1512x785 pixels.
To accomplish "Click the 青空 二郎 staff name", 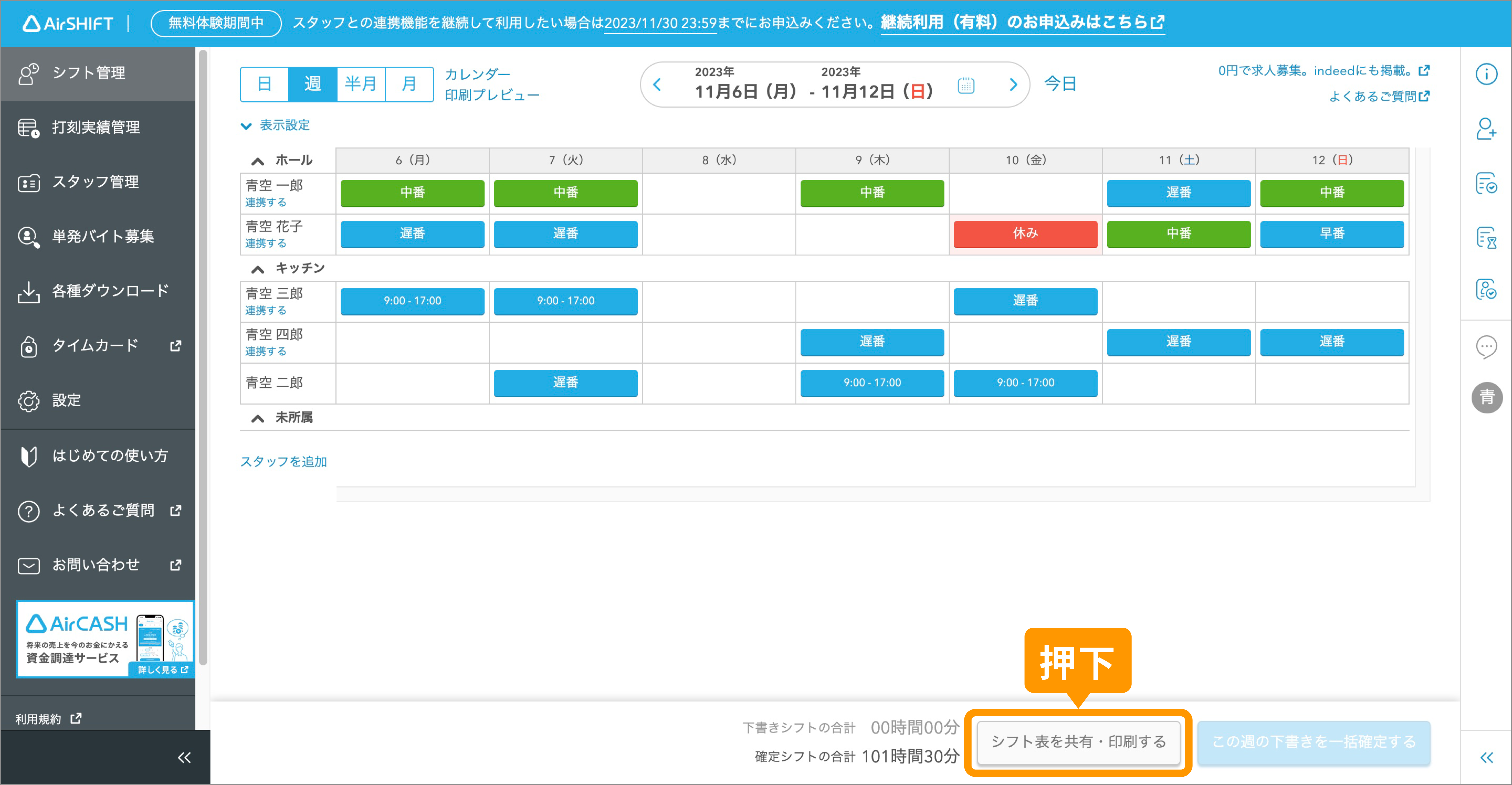I will pos(274,383).
